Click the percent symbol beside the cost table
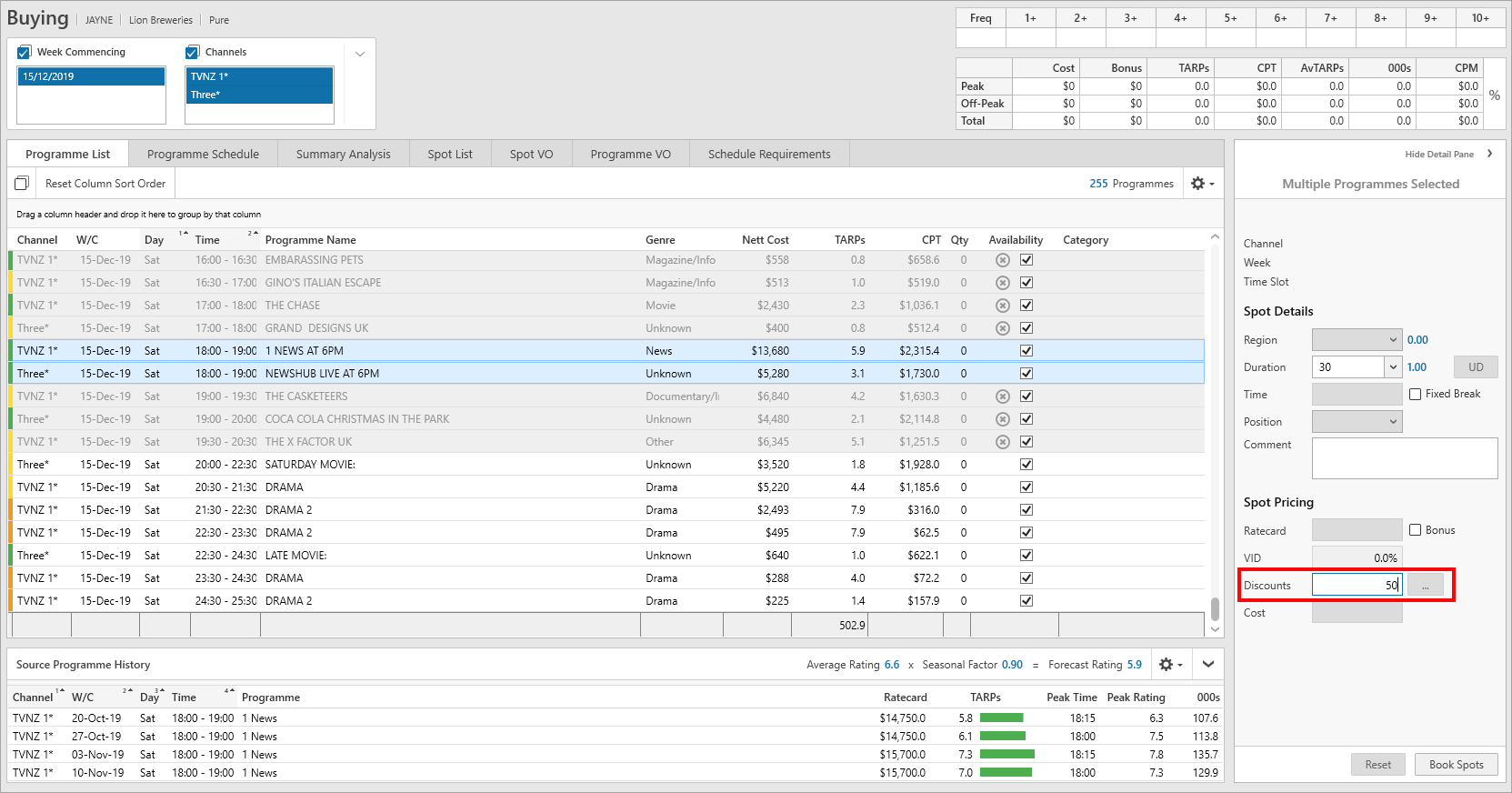1512x793 pixels. (1495, 95)
